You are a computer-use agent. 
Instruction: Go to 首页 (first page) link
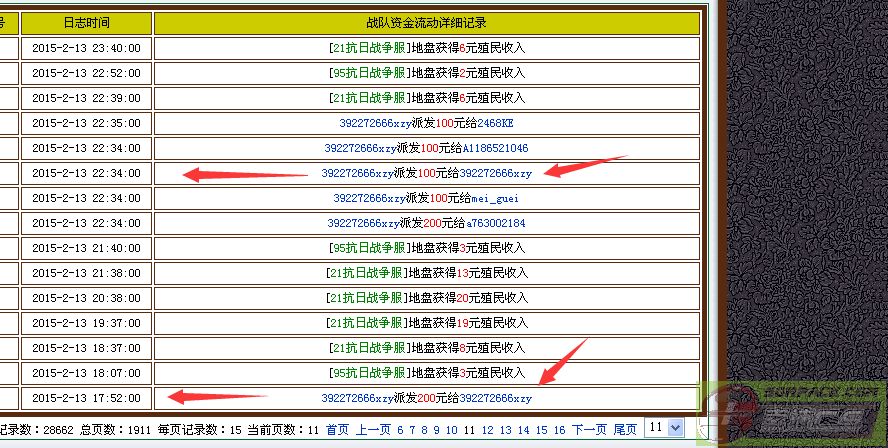pos(336,430)
